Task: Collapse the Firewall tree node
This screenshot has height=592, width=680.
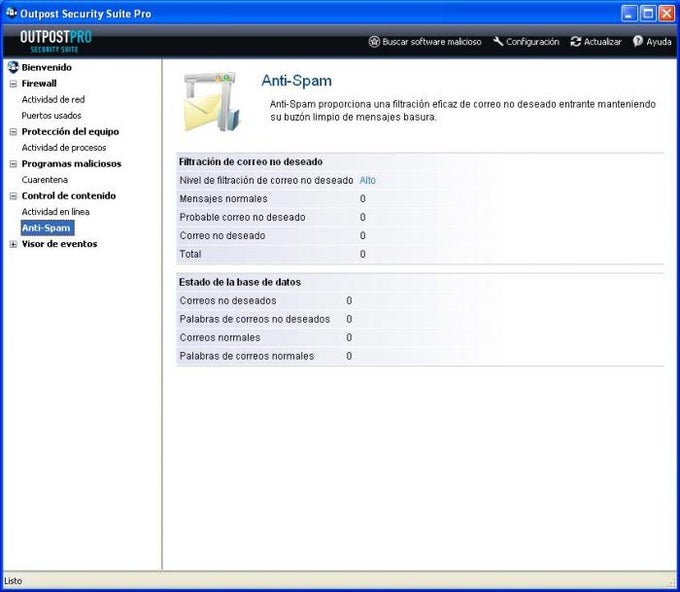Action: pyautogui.click(x=13, y=84)
